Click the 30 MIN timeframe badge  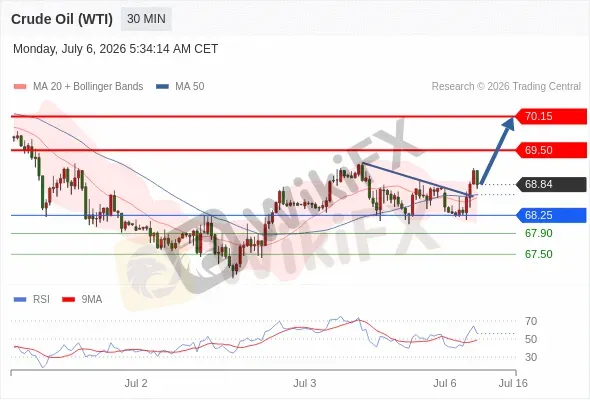(x=146, y=19)
